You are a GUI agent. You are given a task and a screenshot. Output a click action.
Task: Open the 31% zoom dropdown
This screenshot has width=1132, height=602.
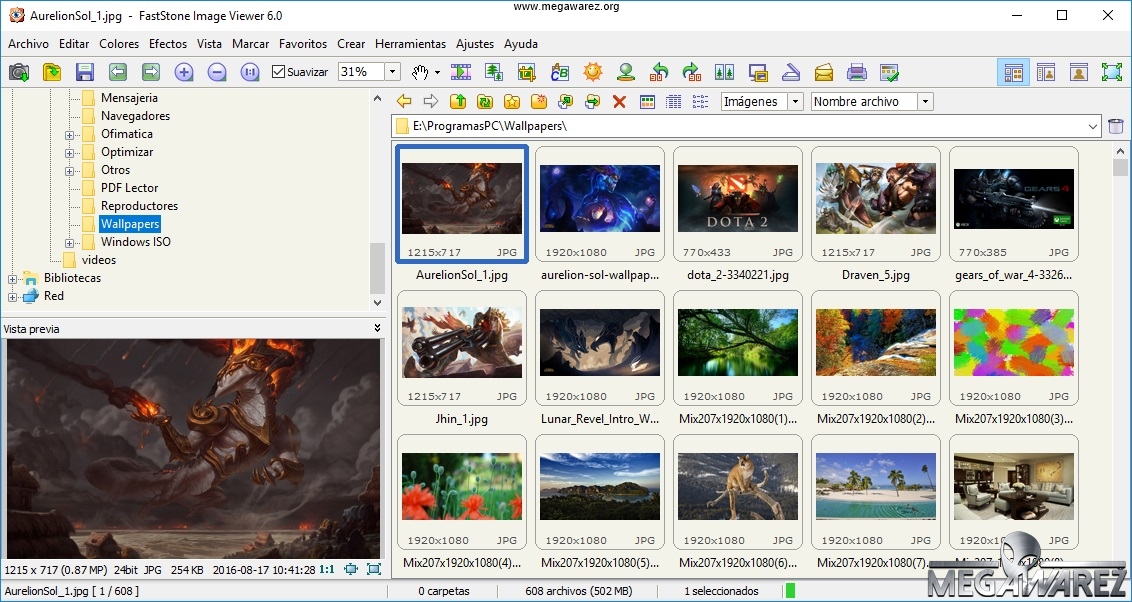[392, 72]
